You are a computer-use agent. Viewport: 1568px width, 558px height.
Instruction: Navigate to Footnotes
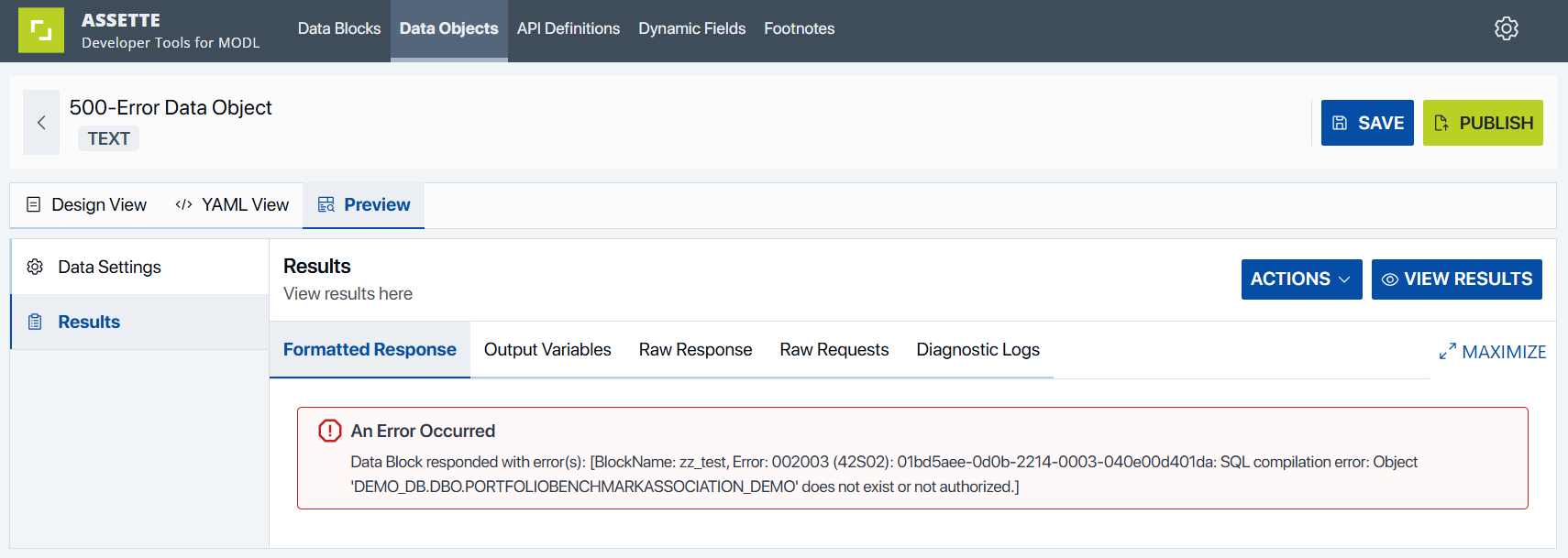click(799, 28)
